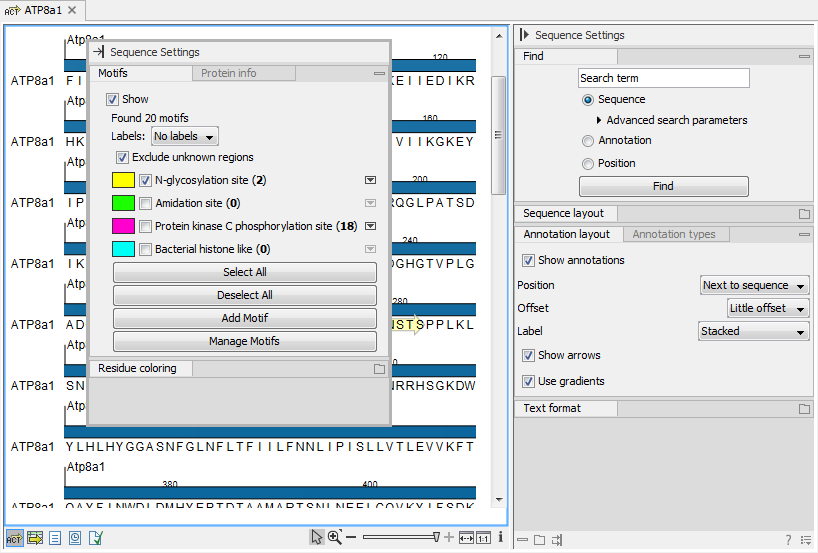
Task: Toggle Exclude unknown regions checkbox
Action: click(x=122, y=157)
